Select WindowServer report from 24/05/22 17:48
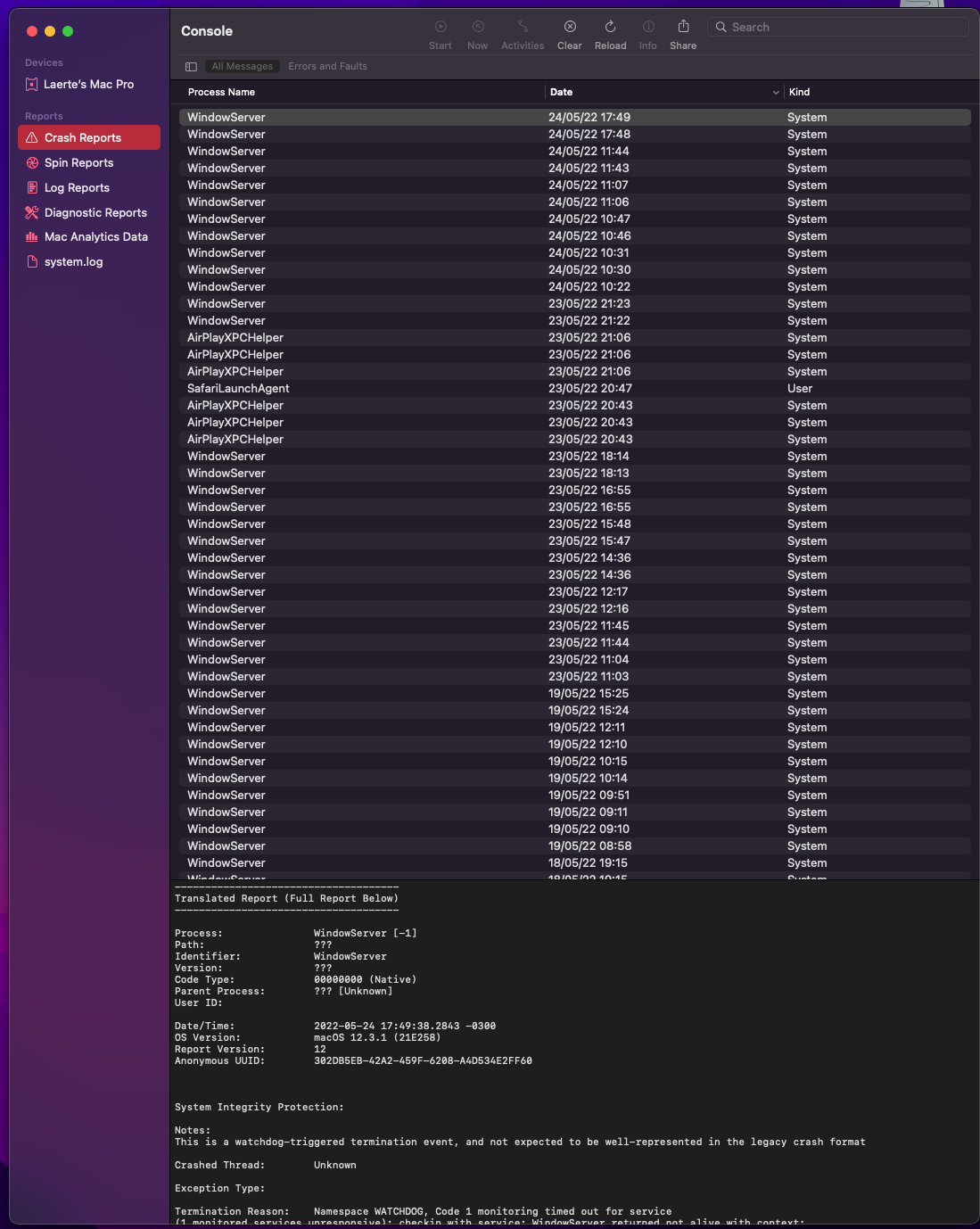Image resolution: width=980 pixels, height=1229 pixels. (x=575, y=134)
